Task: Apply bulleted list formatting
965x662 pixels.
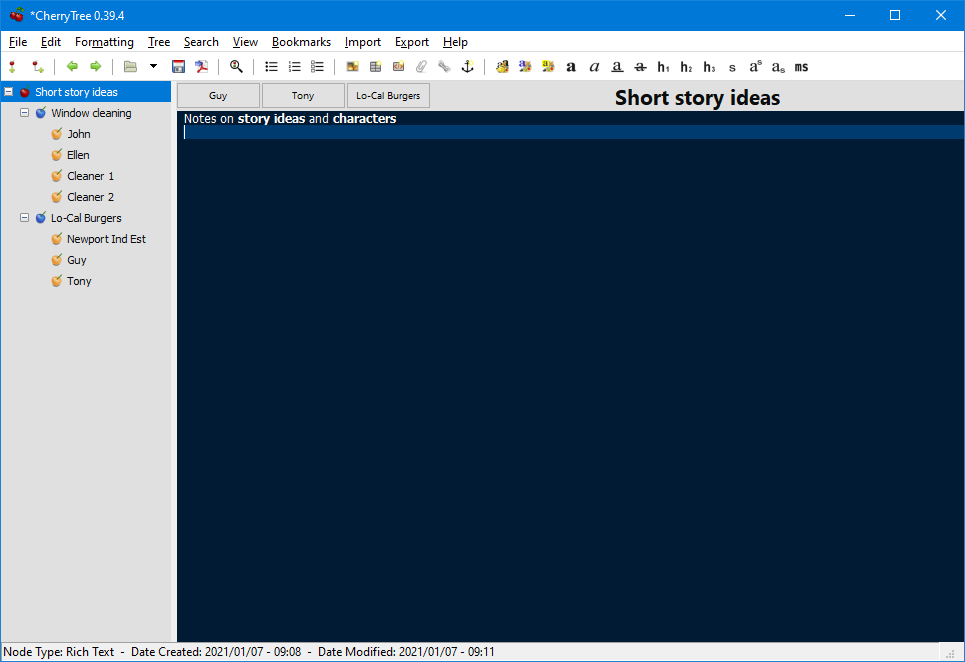Action: (271, 66)
